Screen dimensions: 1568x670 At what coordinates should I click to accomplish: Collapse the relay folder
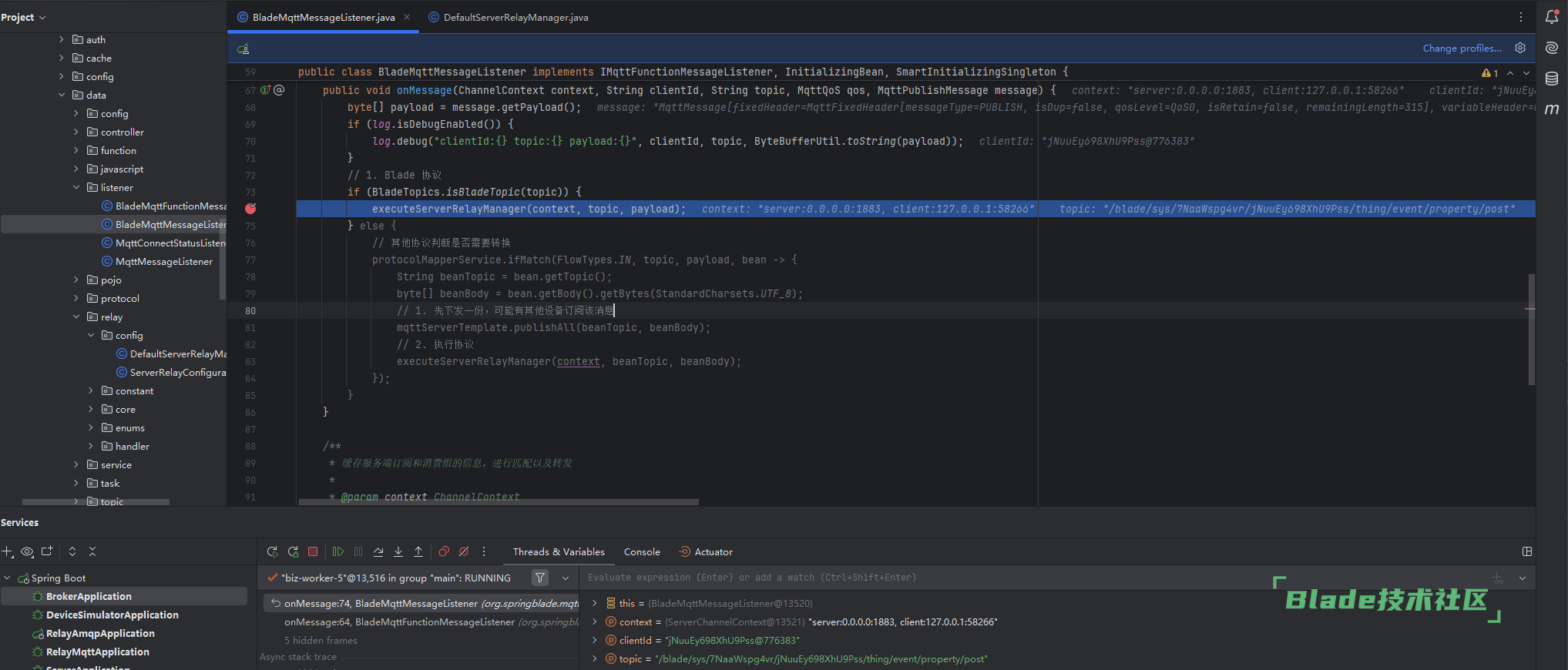click(76, 317)
